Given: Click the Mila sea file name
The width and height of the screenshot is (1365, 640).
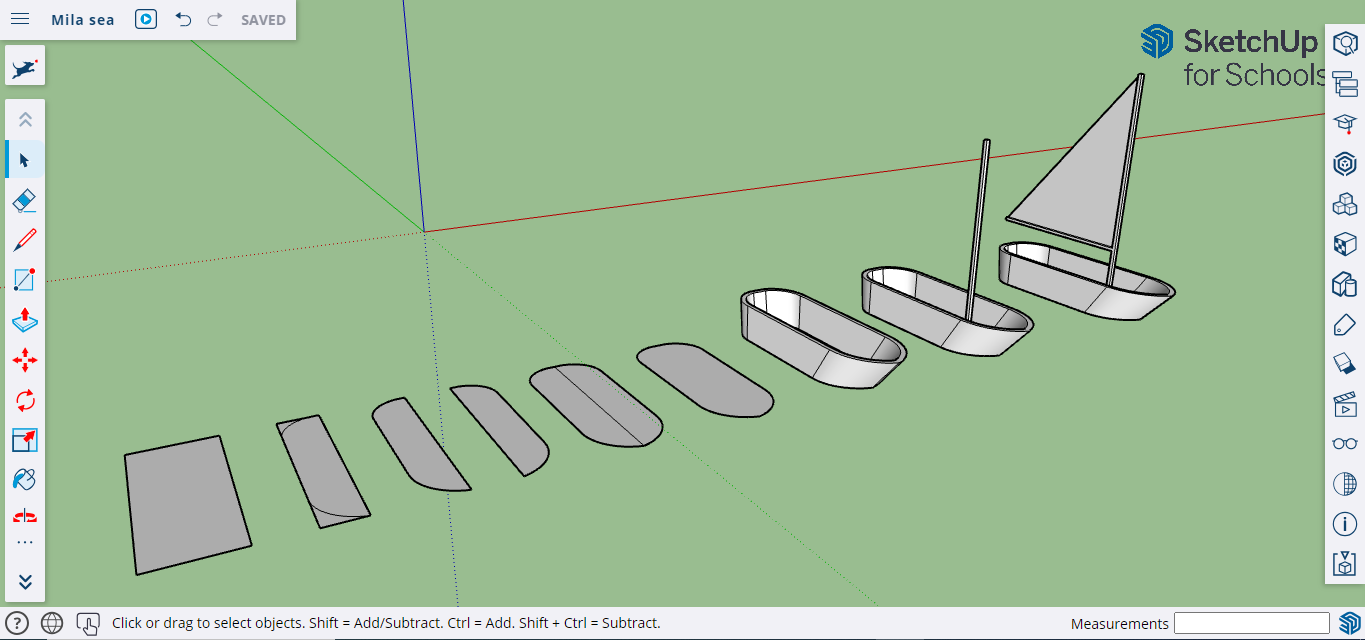Looking at the screenshot, I should 83,20.
